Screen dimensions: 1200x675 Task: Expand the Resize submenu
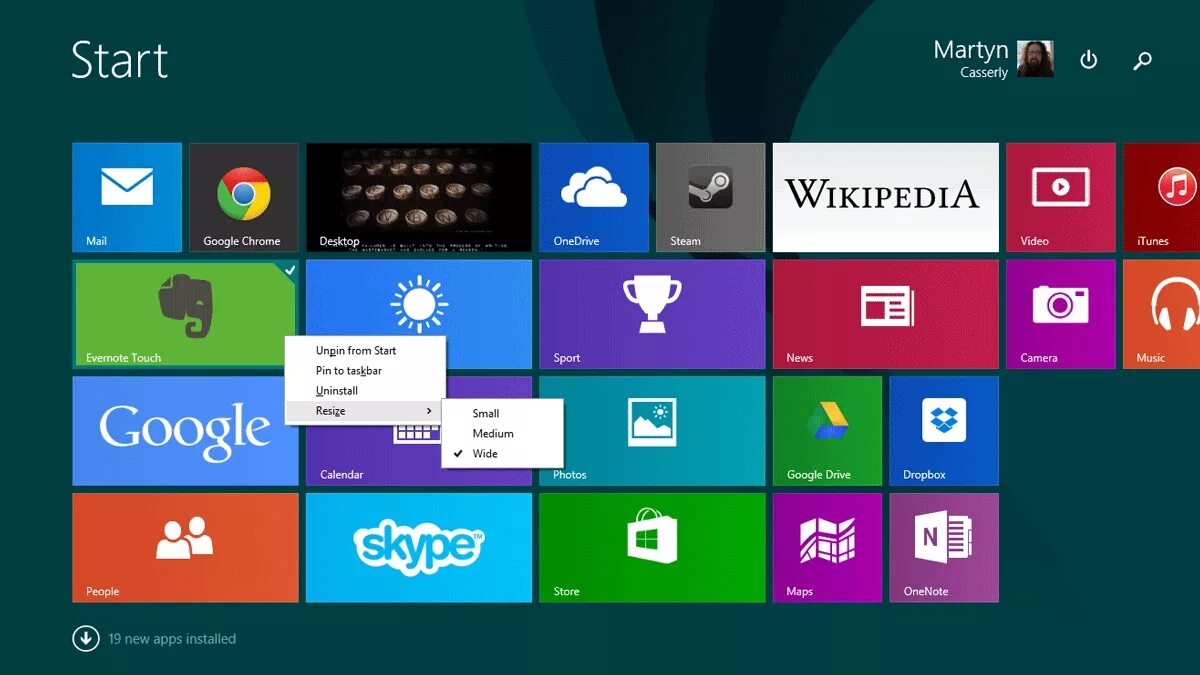365,411
